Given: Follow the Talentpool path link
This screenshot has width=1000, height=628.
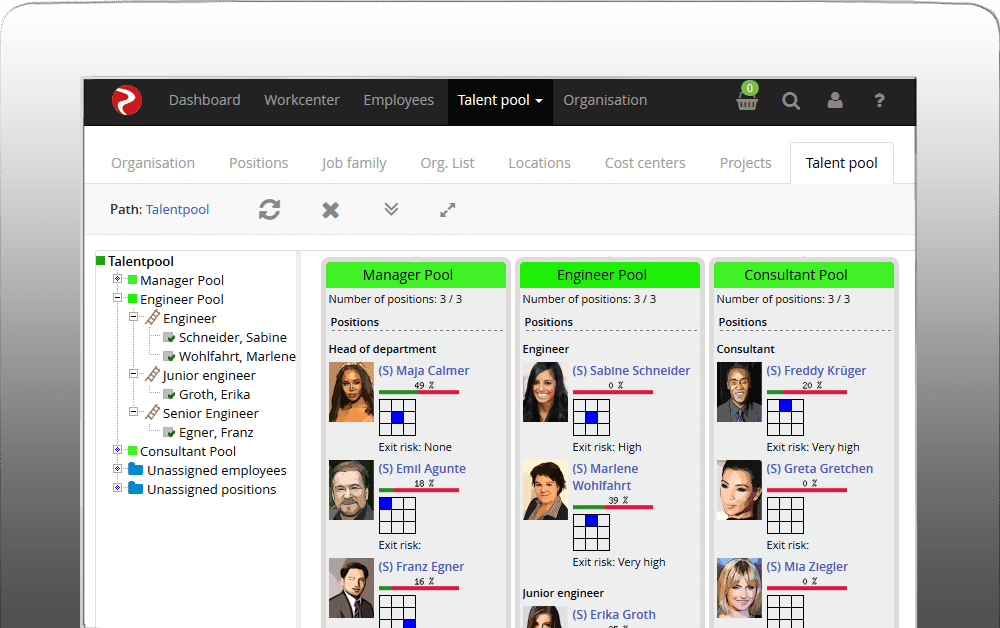Looking at the screenshot, I should pos(177,209).
